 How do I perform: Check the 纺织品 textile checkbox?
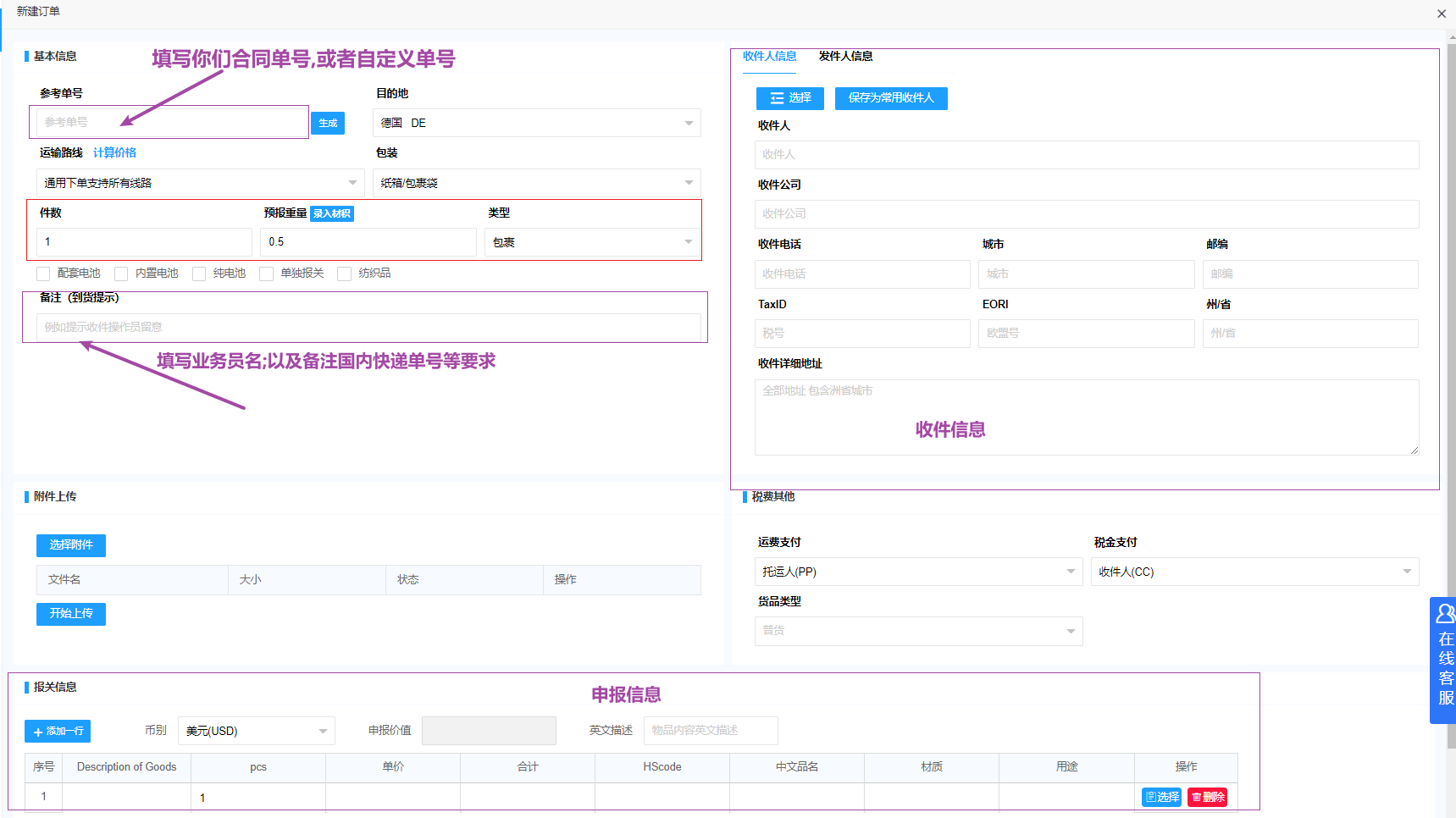click(x=344, y=274)
